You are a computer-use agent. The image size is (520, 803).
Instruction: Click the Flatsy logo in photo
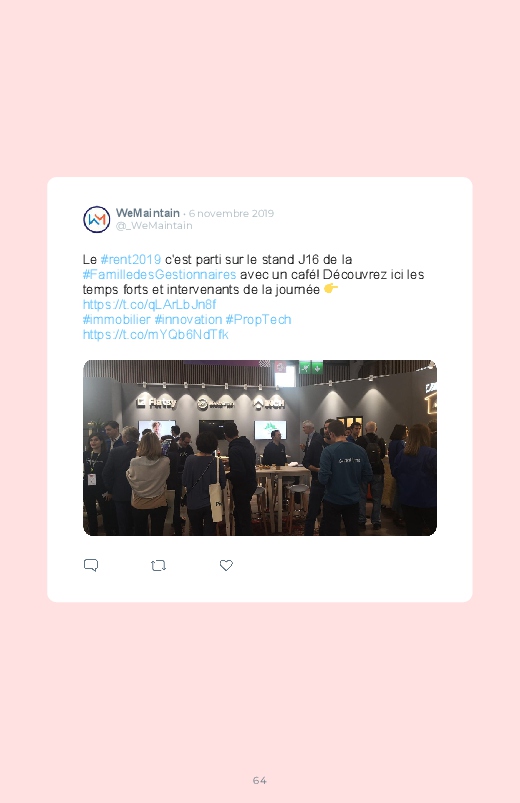point(156,403)
